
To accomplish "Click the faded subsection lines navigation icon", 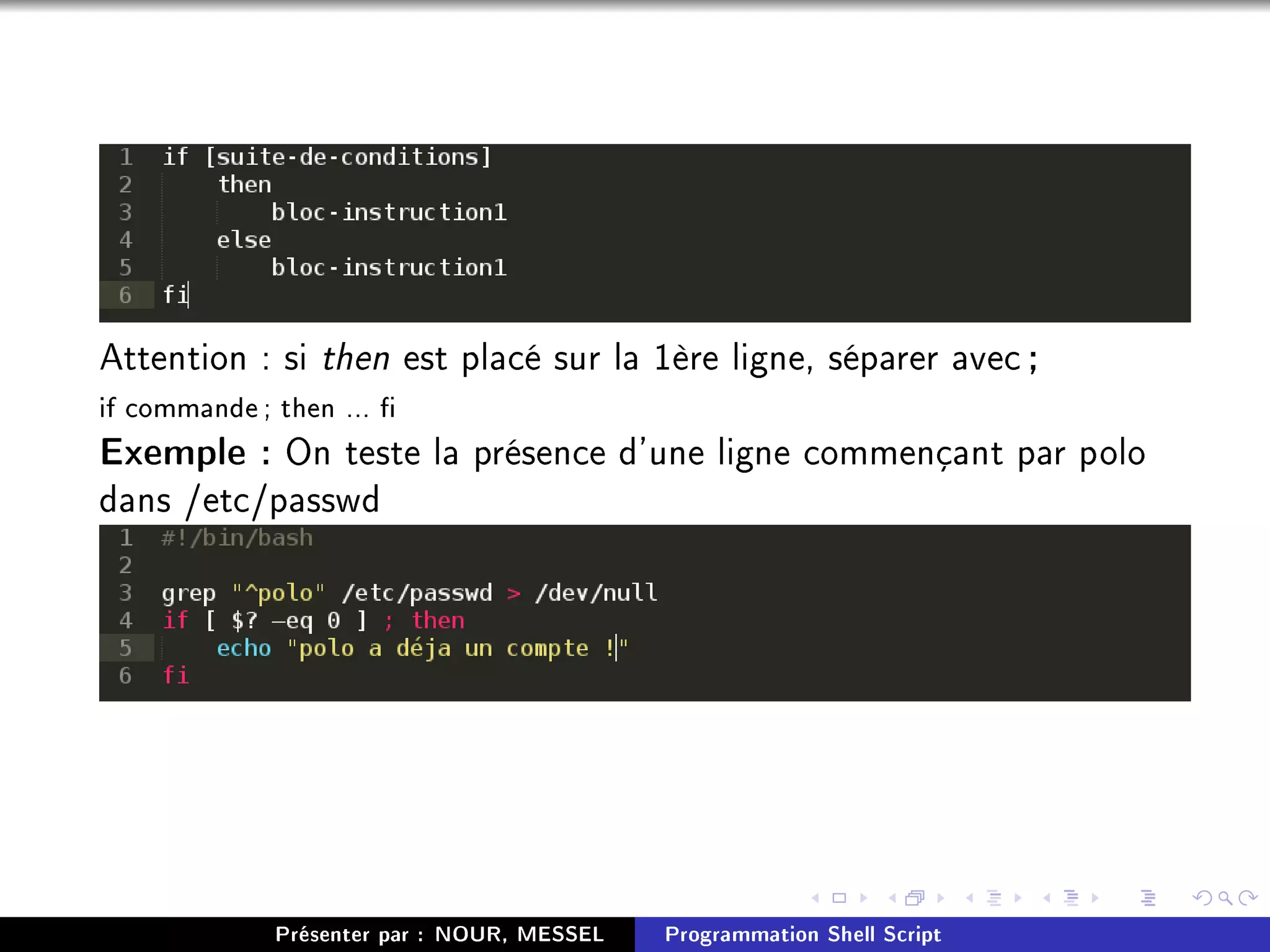I will (x=994, y=897).
